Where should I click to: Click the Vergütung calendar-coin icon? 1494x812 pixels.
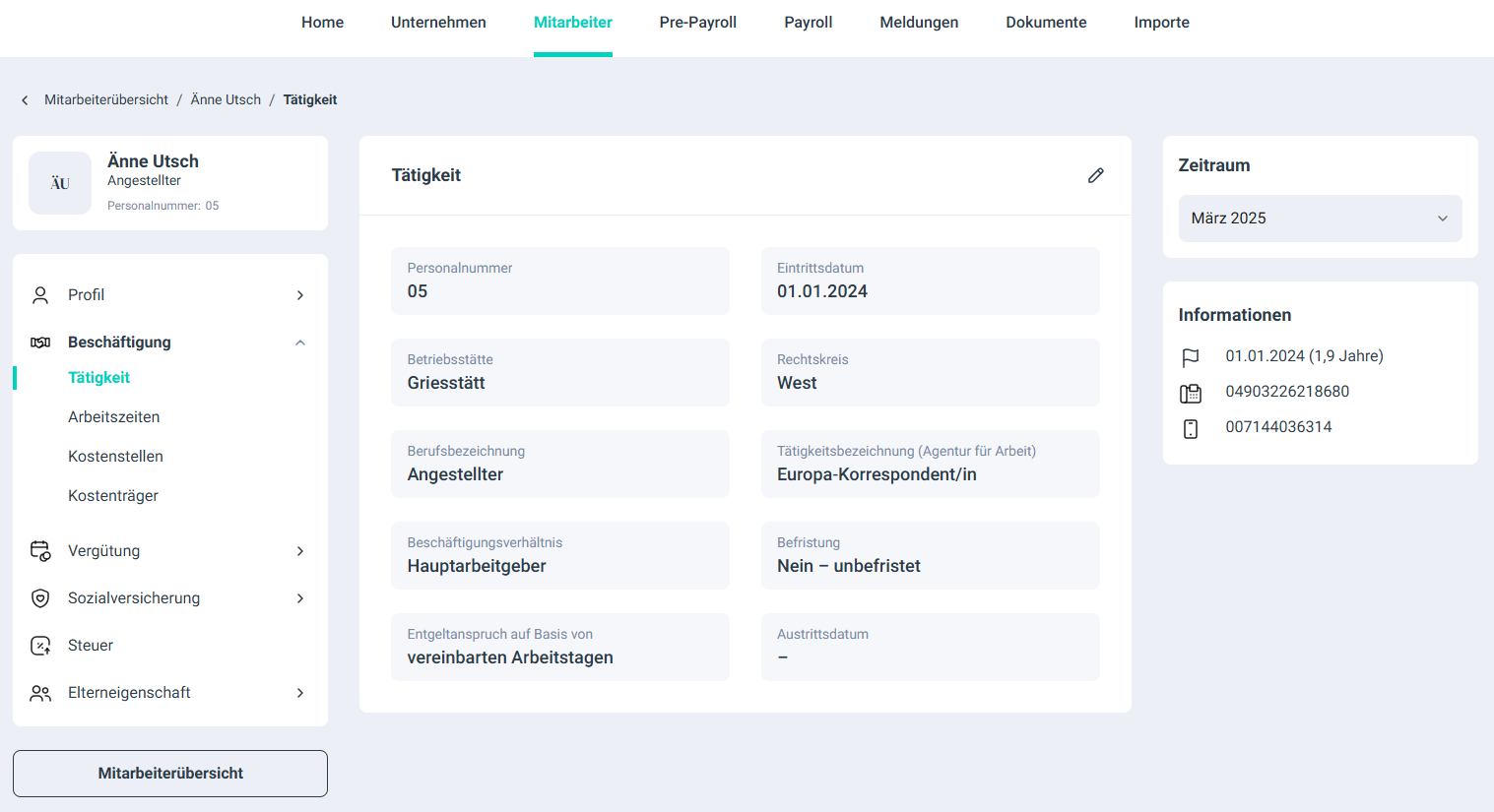[40, 551]
